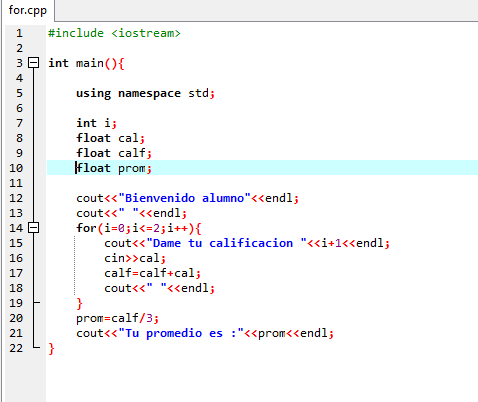Click the cout statement on line 13

[x=132, y=213]
